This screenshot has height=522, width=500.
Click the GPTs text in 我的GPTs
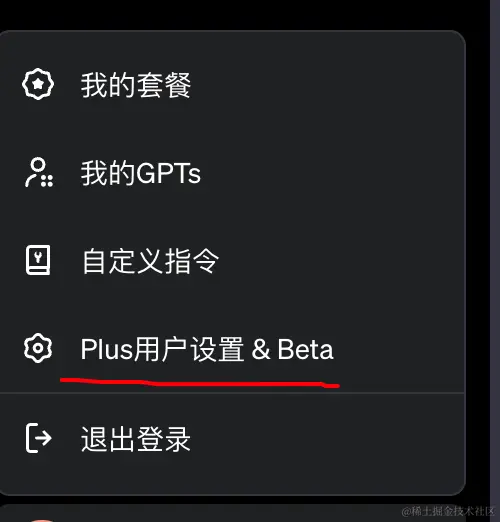168,173
